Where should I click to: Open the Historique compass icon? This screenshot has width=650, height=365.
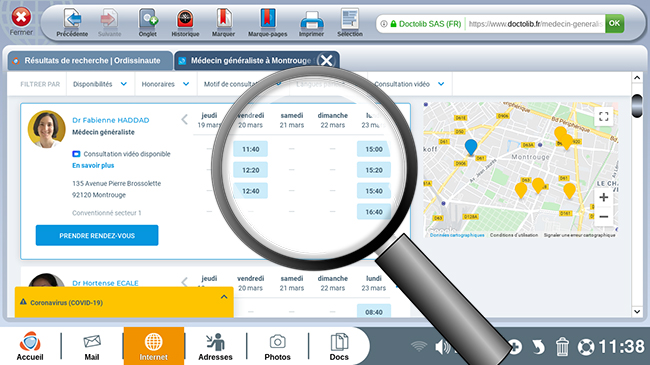coord(185,19)
